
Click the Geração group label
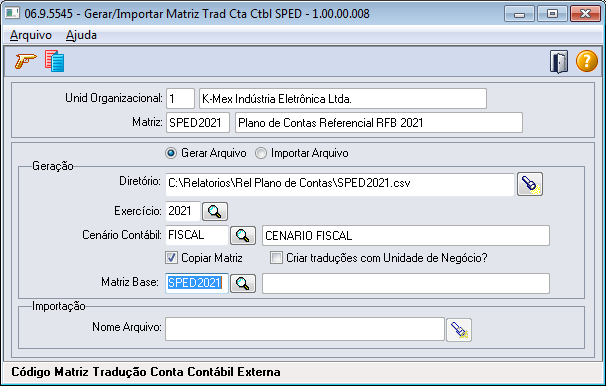pos(53,166)
